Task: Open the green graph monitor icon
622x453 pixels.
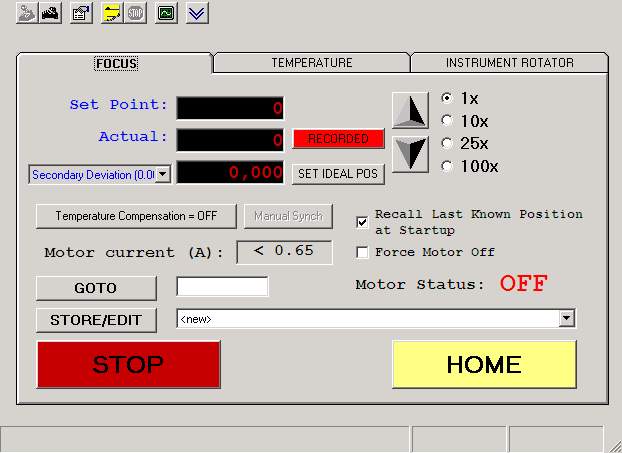Action: [x=166, y=13]
